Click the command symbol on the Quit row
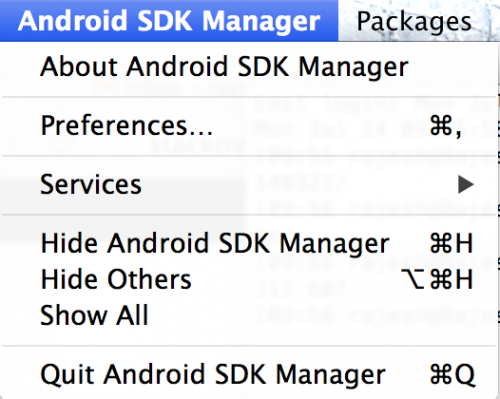The height and width of the screenshot is (399, 500). point(441,375)
